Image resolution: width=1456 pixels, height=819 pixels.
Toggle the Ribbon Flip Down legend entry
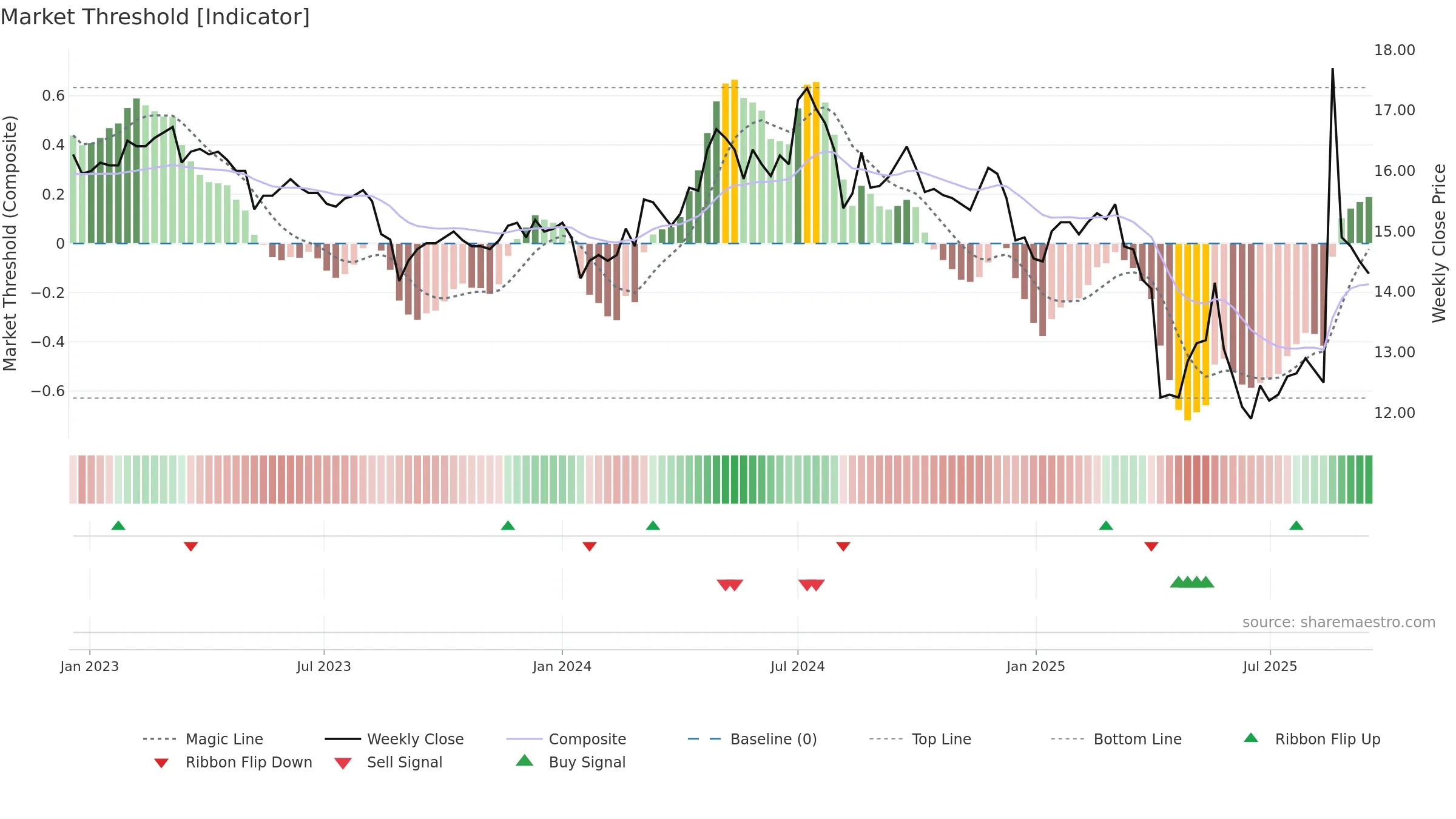click(x=232, y=762)
